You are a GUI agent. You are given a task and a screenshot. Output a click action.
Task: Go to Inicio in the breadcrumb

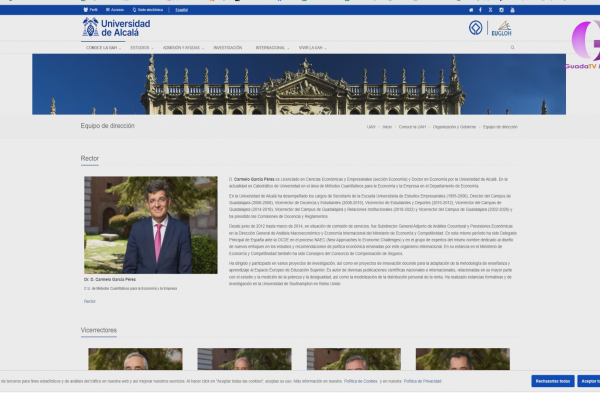click(387, 127)
